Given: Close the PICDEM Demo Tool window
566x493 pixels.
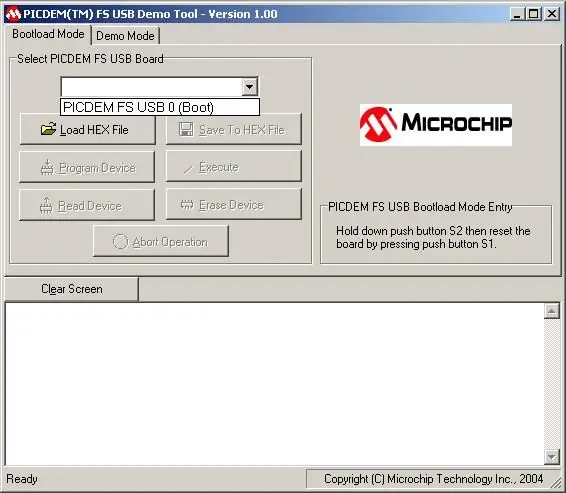Looking at the screenshot, I should pos(552,14).
